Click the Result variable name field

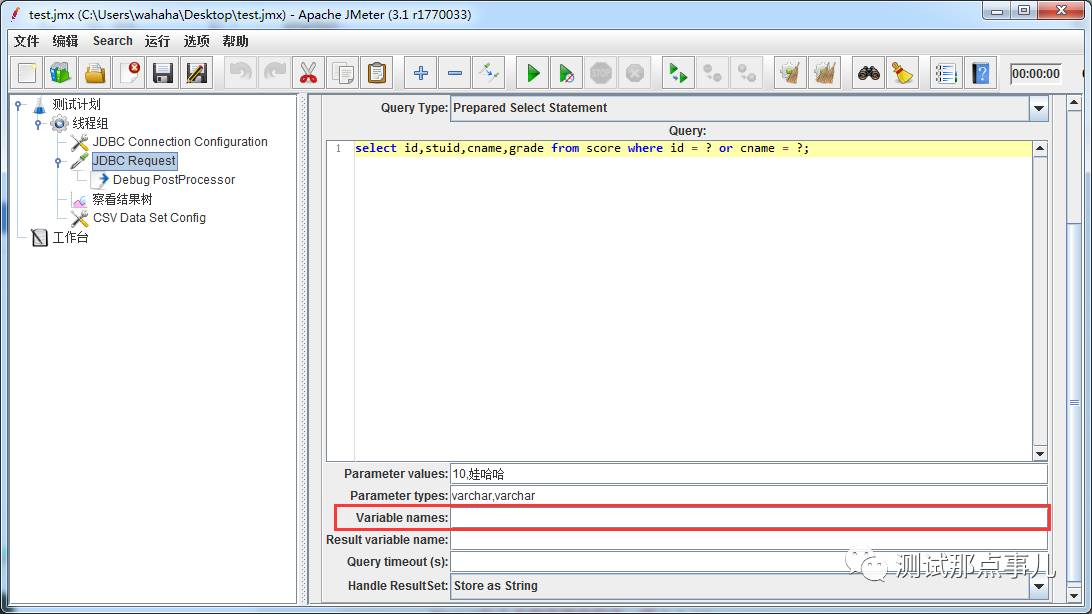pos(749,540)
